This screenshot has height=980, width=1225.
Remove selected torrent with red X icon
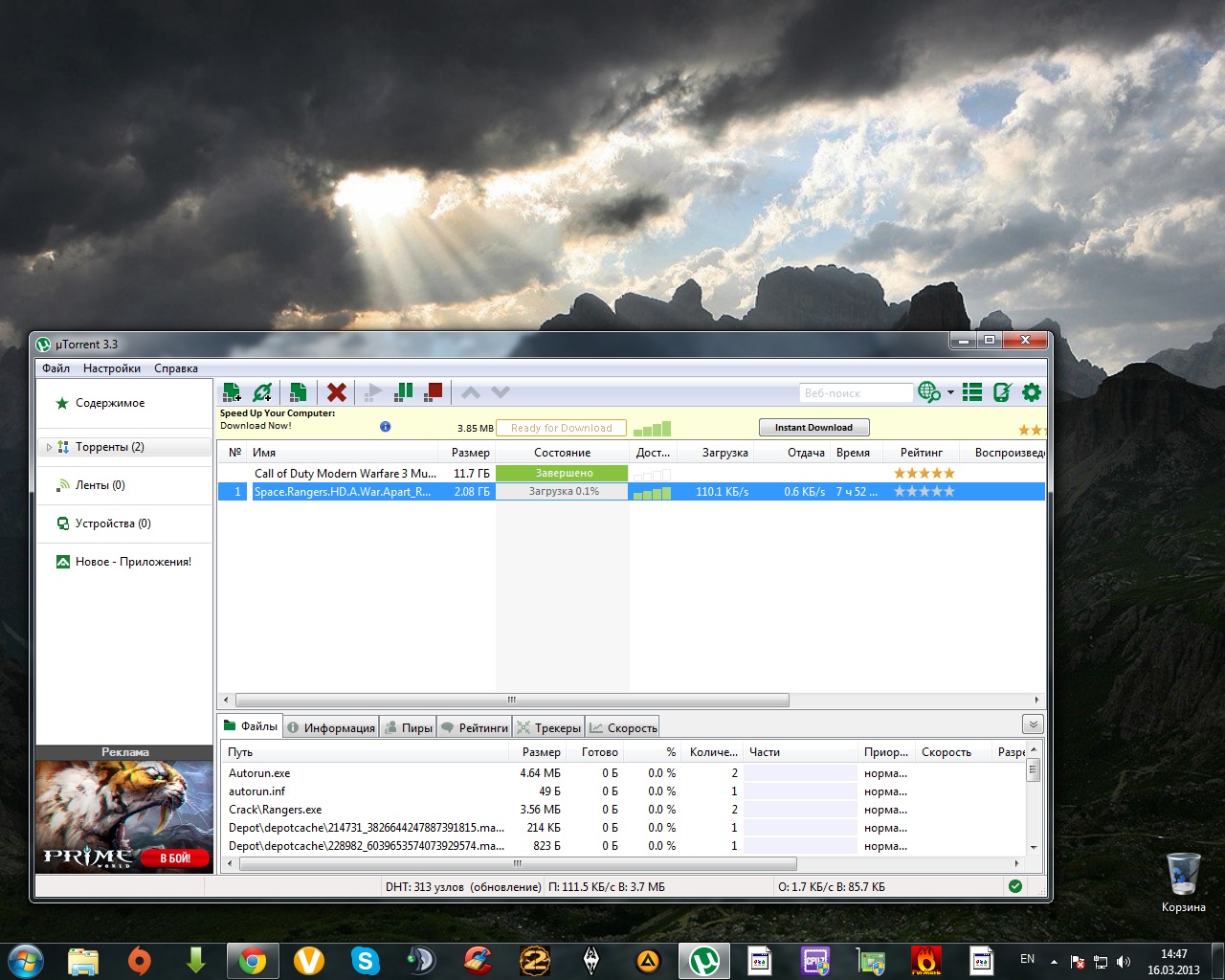tap(336, 392)
